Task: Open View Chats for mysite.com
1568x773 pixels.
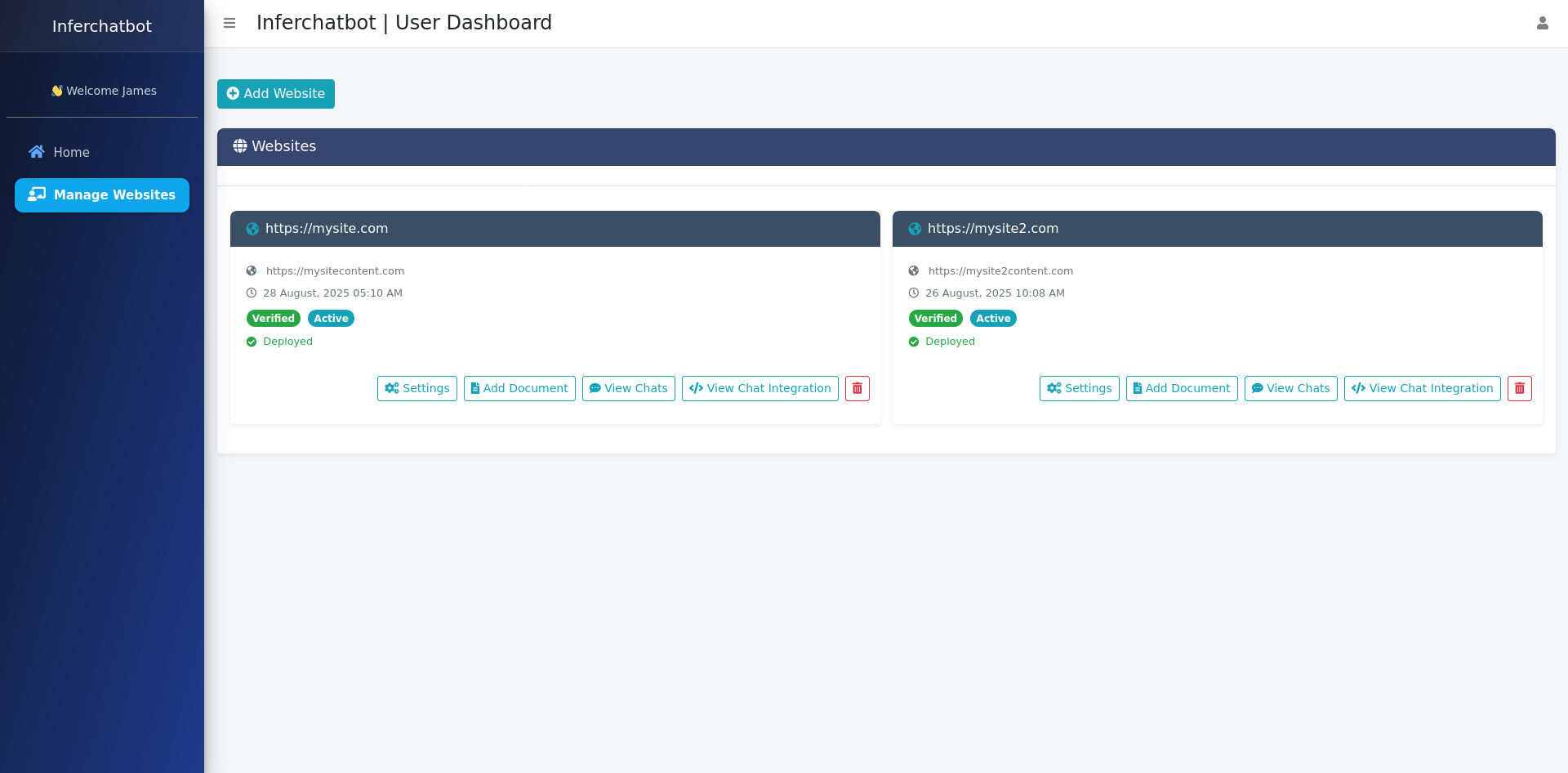Action: (x=628, y=388)
